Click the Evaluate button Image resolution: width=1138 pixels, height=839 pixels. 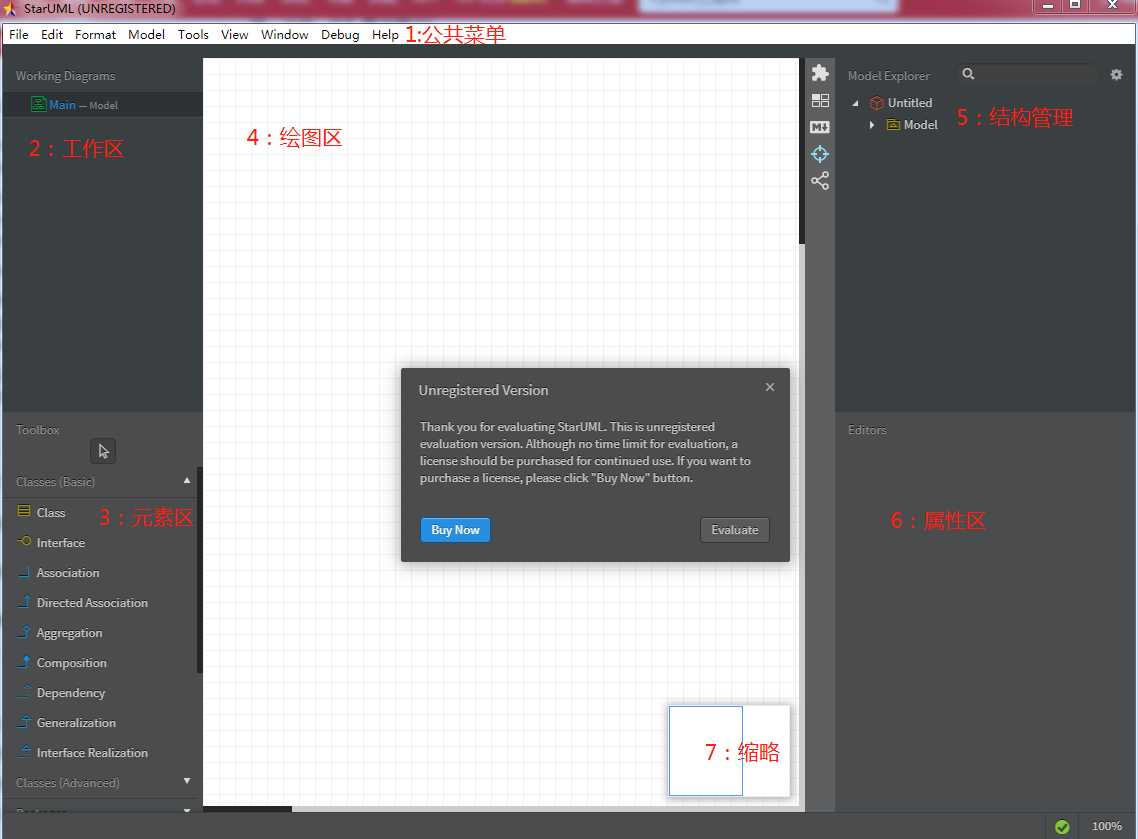(734, 530)
